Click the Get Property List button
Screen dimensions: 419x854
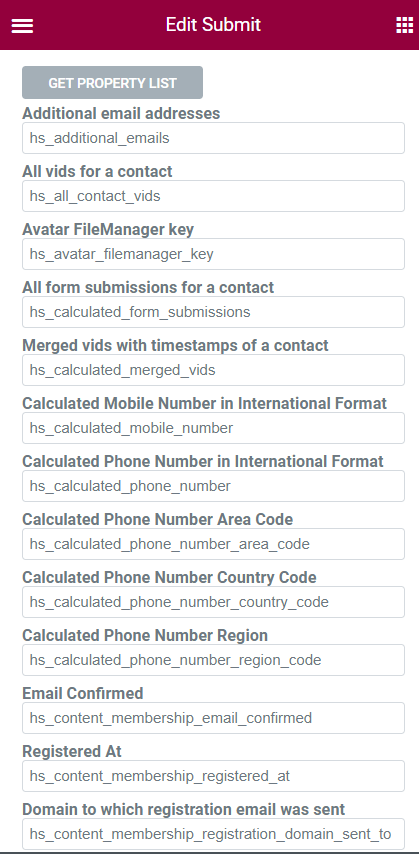tap(112, 83)
